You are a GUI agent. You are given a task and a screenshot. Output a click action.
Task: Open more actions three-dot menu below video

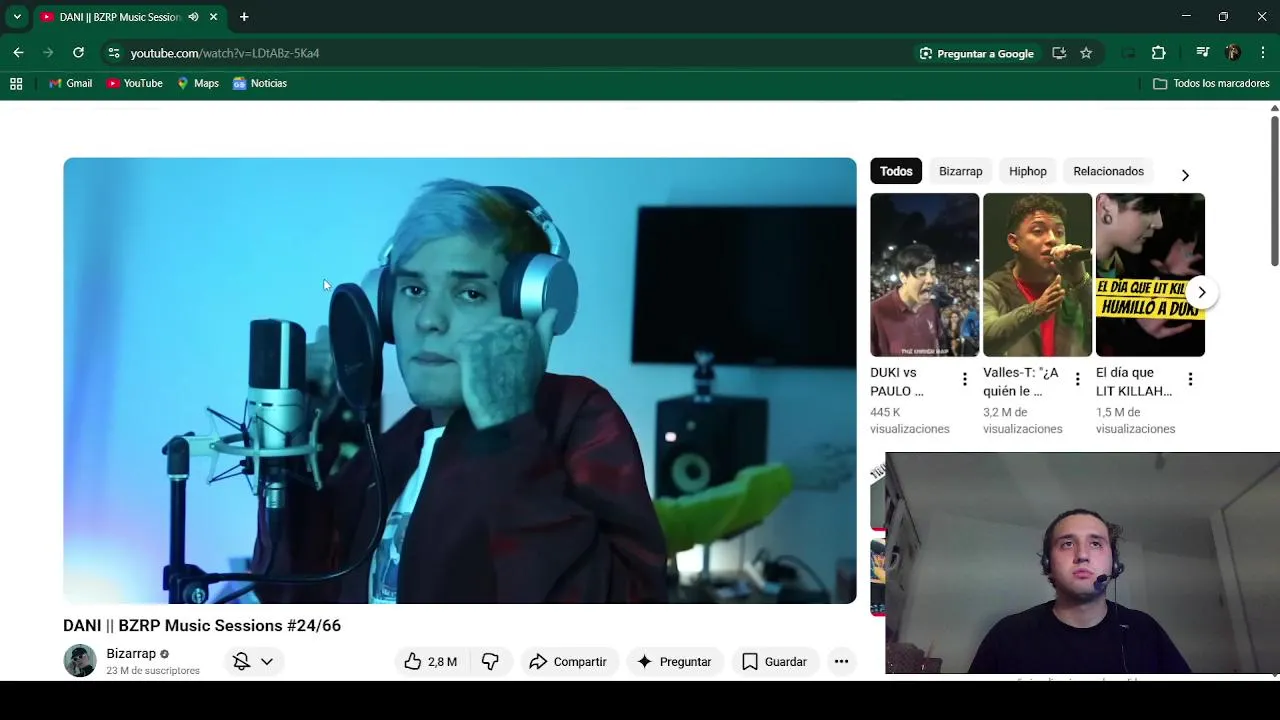841,661
